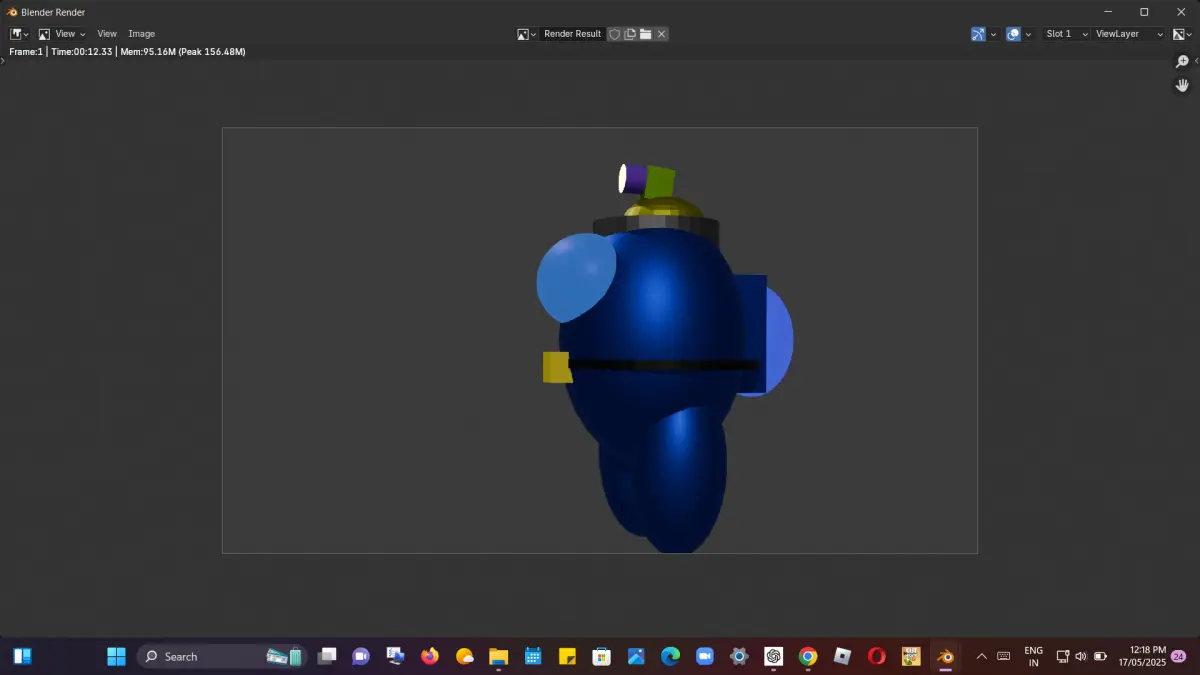Open the editor type selector
1200x675 pixels.
19,34
